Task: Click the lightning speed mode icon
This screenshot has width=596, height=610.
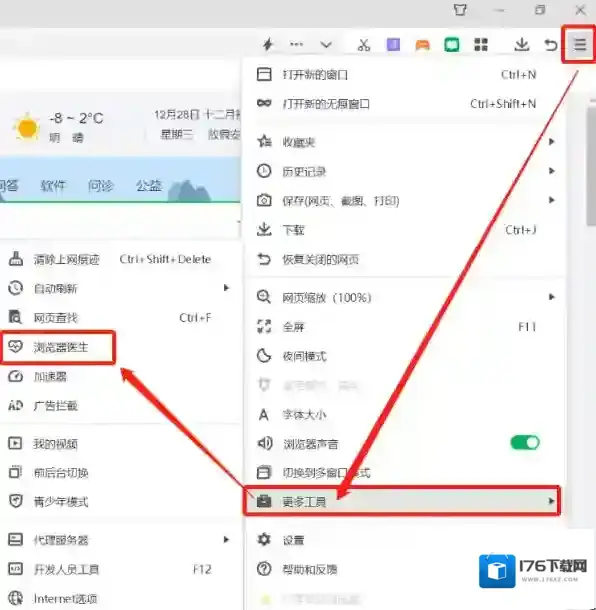Action: (x=268, y=44)
